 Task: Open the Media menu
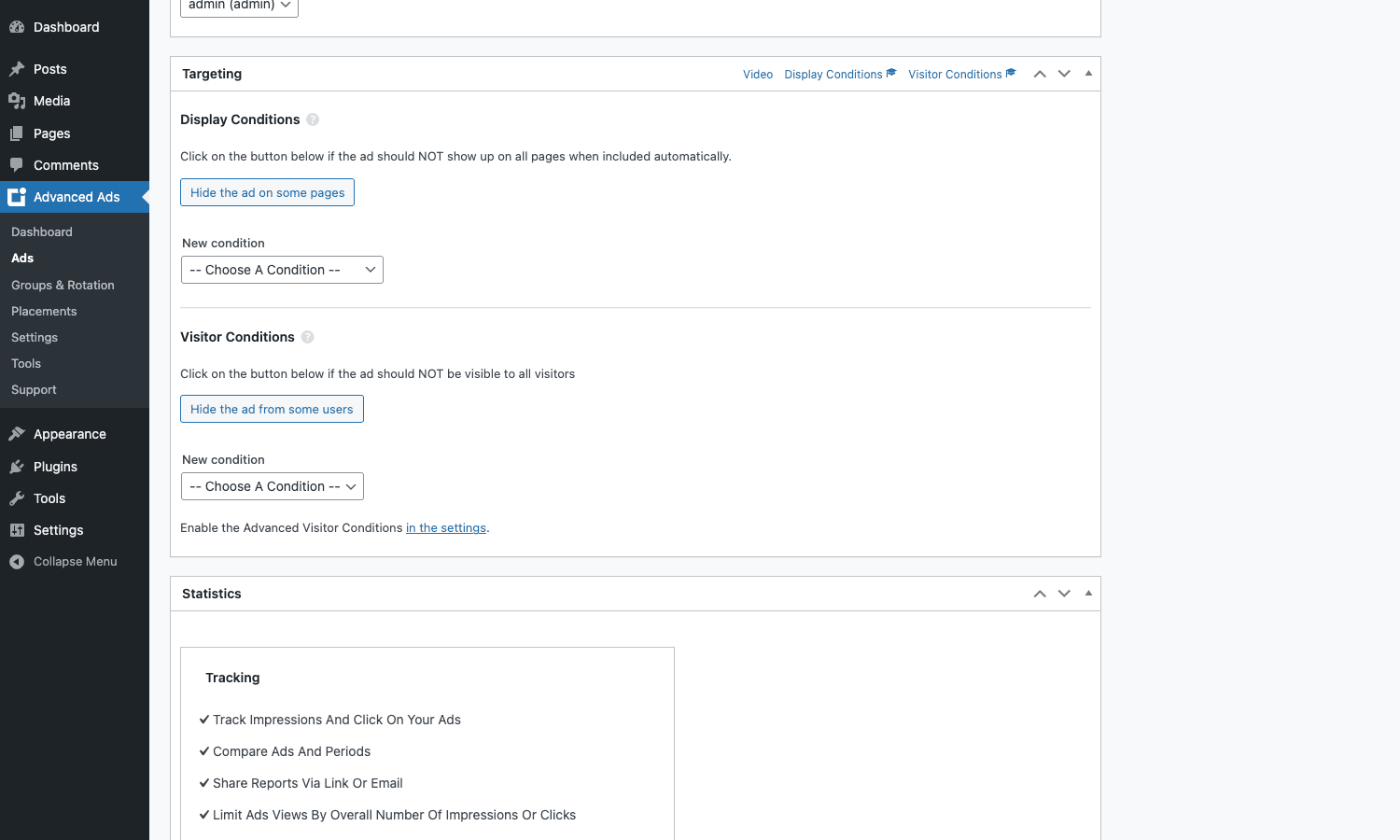52,101
